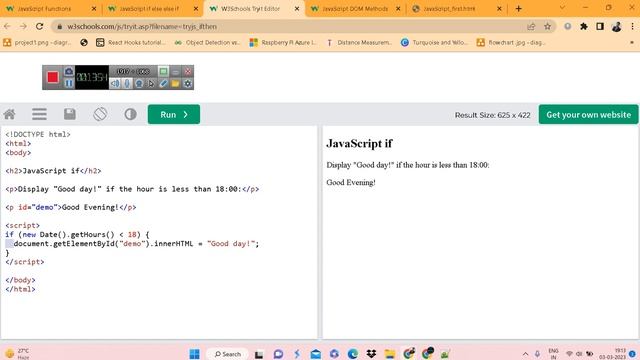Toggle speaker audio in the recorder toolbar
640x360 pixels.
click(116, 84)
